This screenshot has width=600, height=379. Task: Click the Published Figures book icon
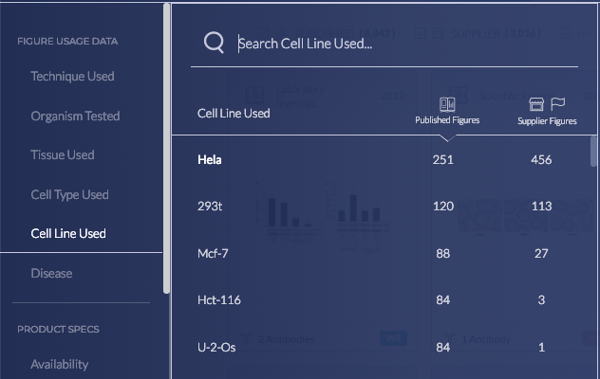pyautogui.click(x=447, y=104)
